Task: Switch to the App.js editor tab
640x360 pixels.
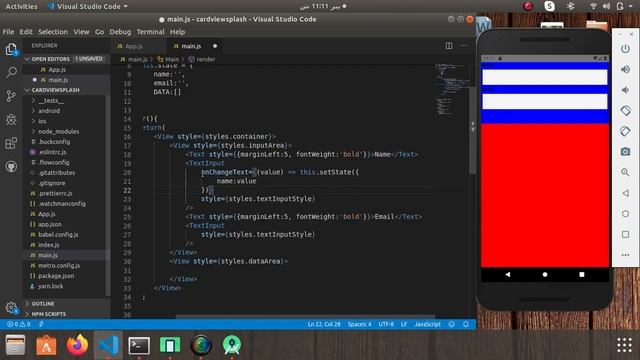Action: coord(139,46)
